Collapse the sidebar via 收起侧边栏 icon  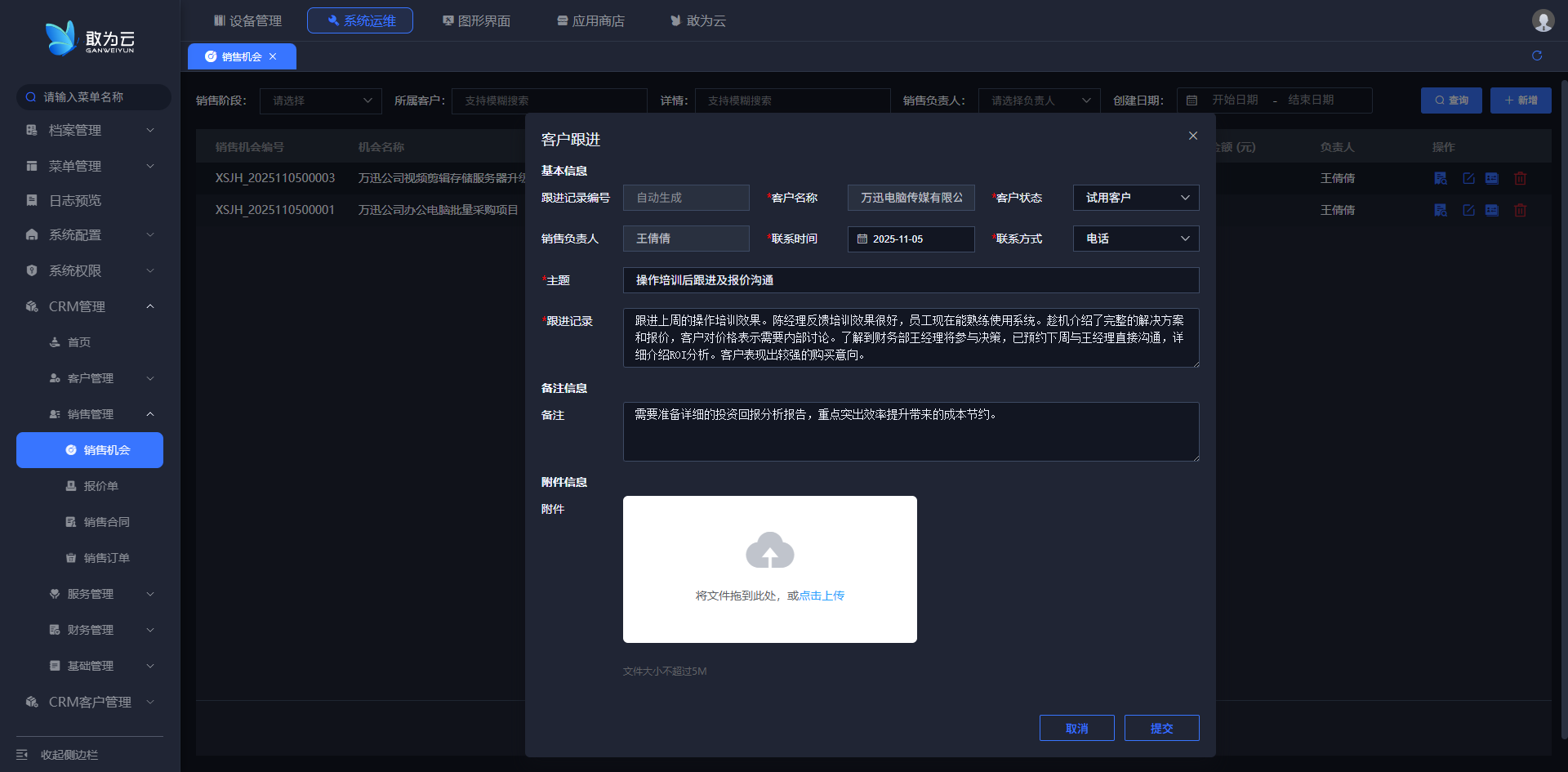click(23, 754)
